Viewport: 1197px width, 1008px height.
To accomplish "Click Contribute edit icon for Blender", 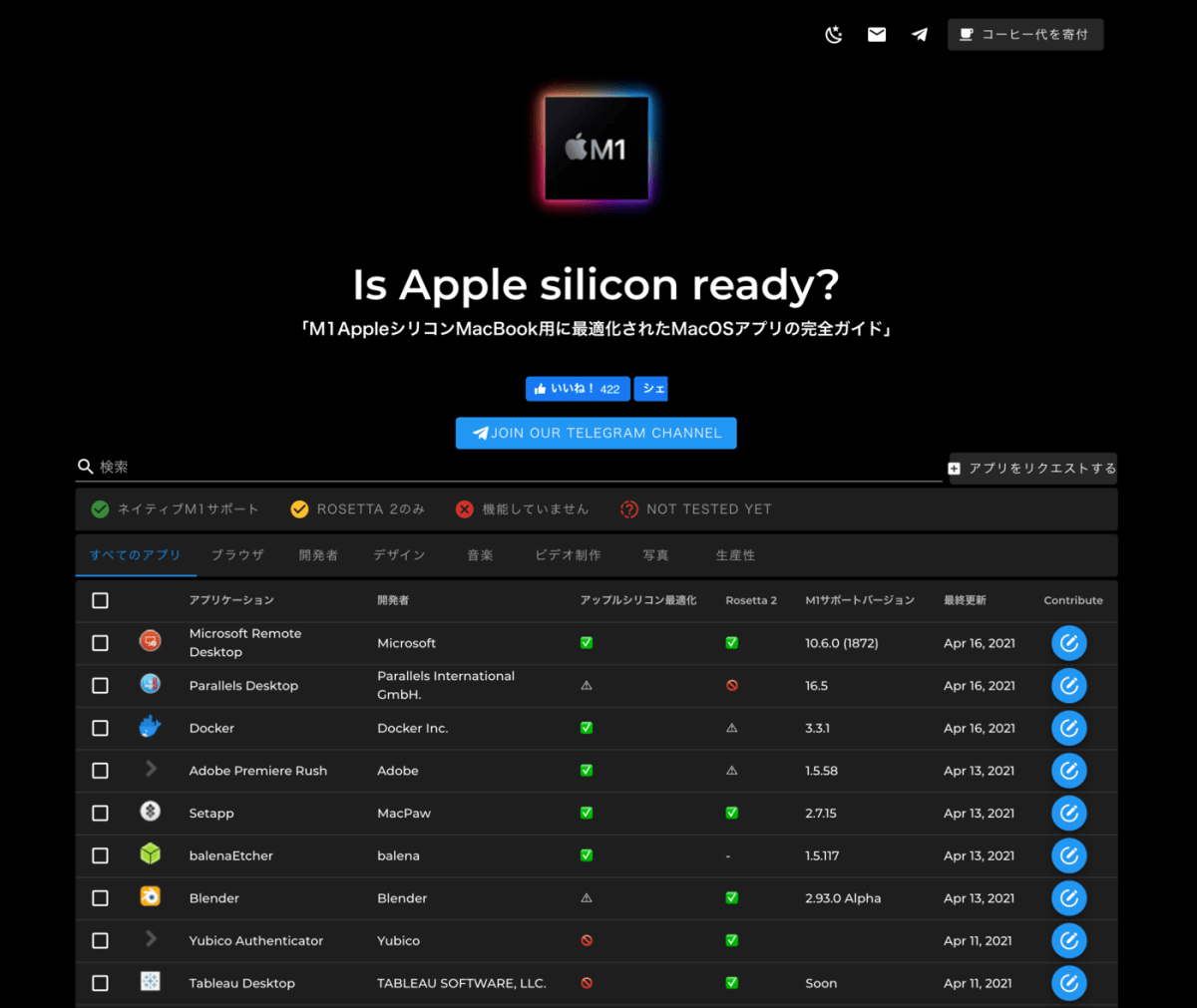I will click(x=1069, y=898).
